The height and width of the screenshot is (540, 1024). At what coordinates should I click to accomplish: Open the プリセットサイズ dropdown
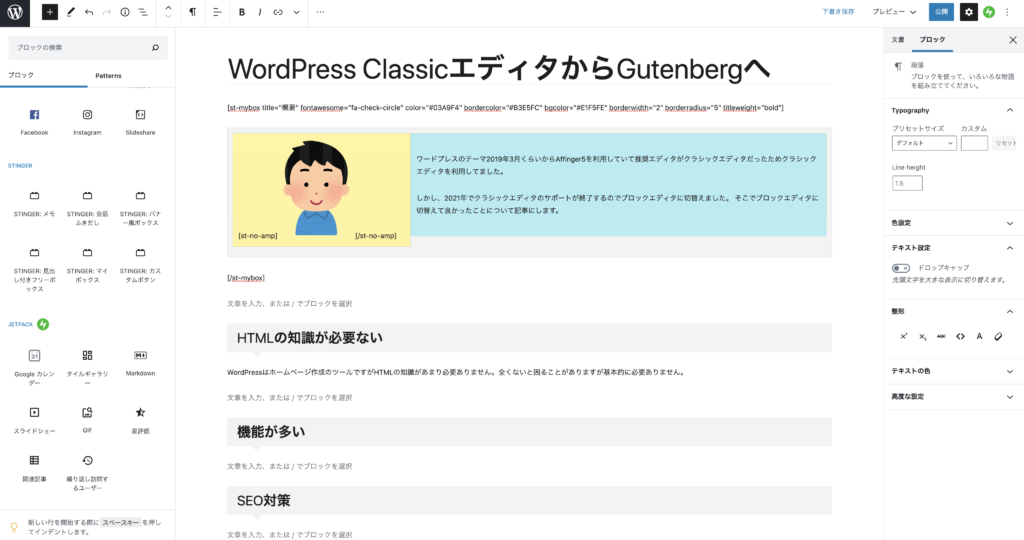point(924,143)
